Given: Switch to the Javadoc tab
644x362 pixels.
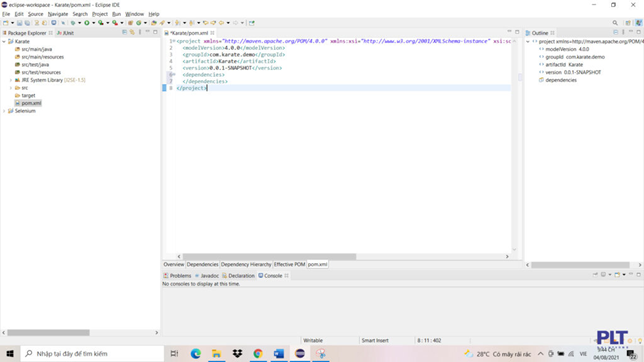Looking at the screenshot, I should pyautogui.click(x=207, y=276).
